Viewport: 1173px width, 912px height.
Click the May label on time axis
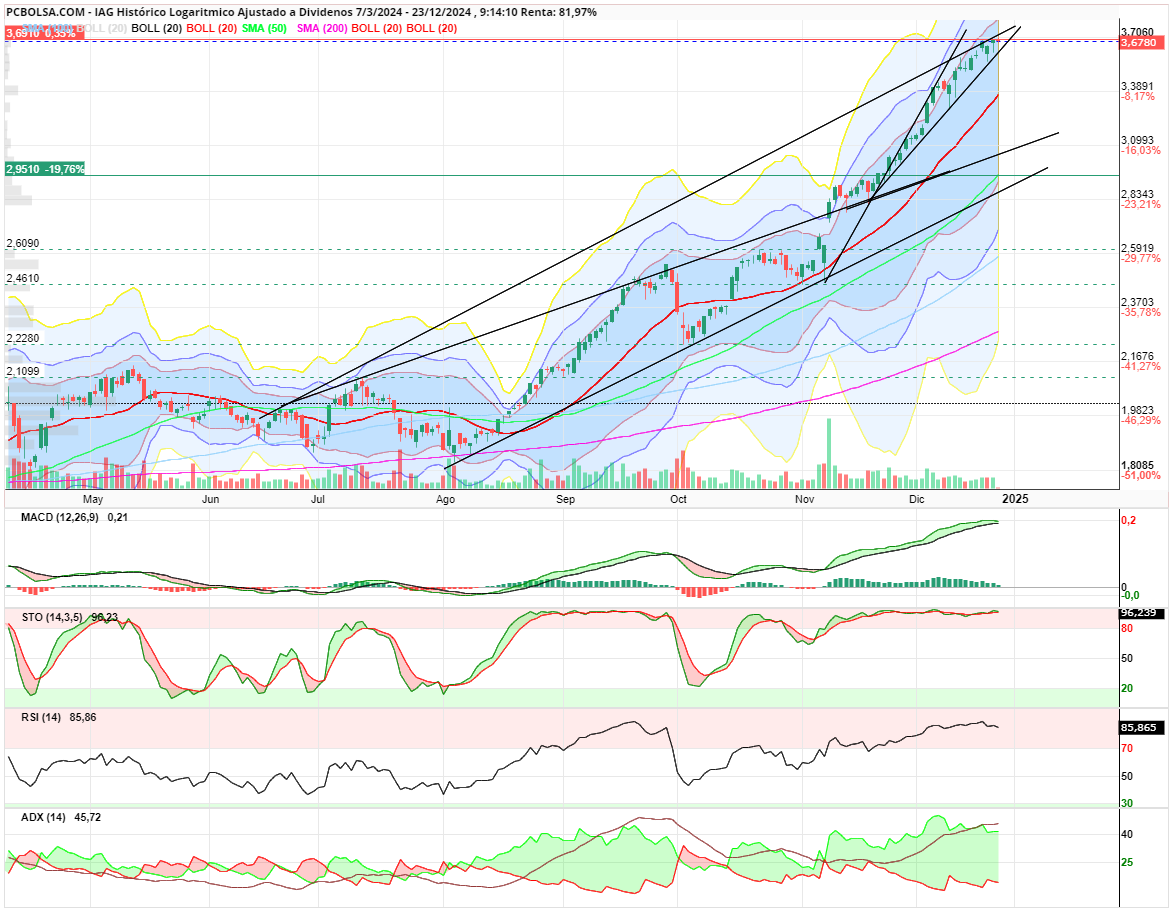[93, 499]
